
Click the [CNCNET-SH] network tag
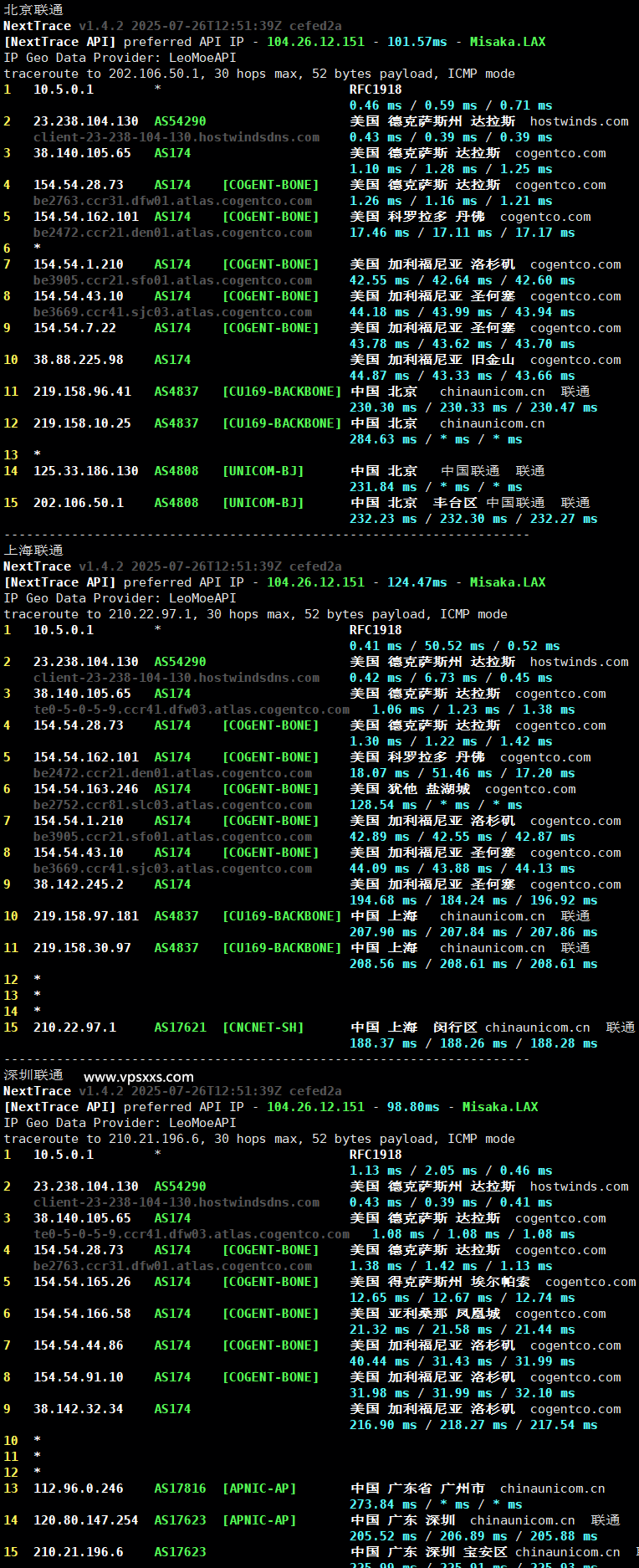click(263, 1027)
